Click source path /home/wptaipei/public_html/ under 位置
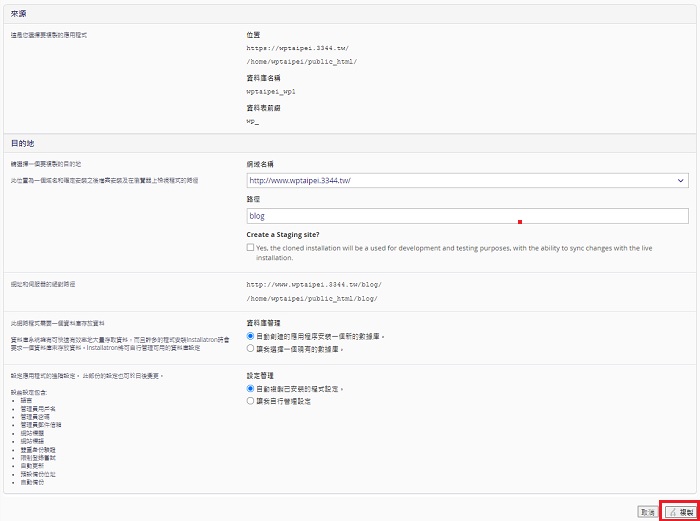 301,62
